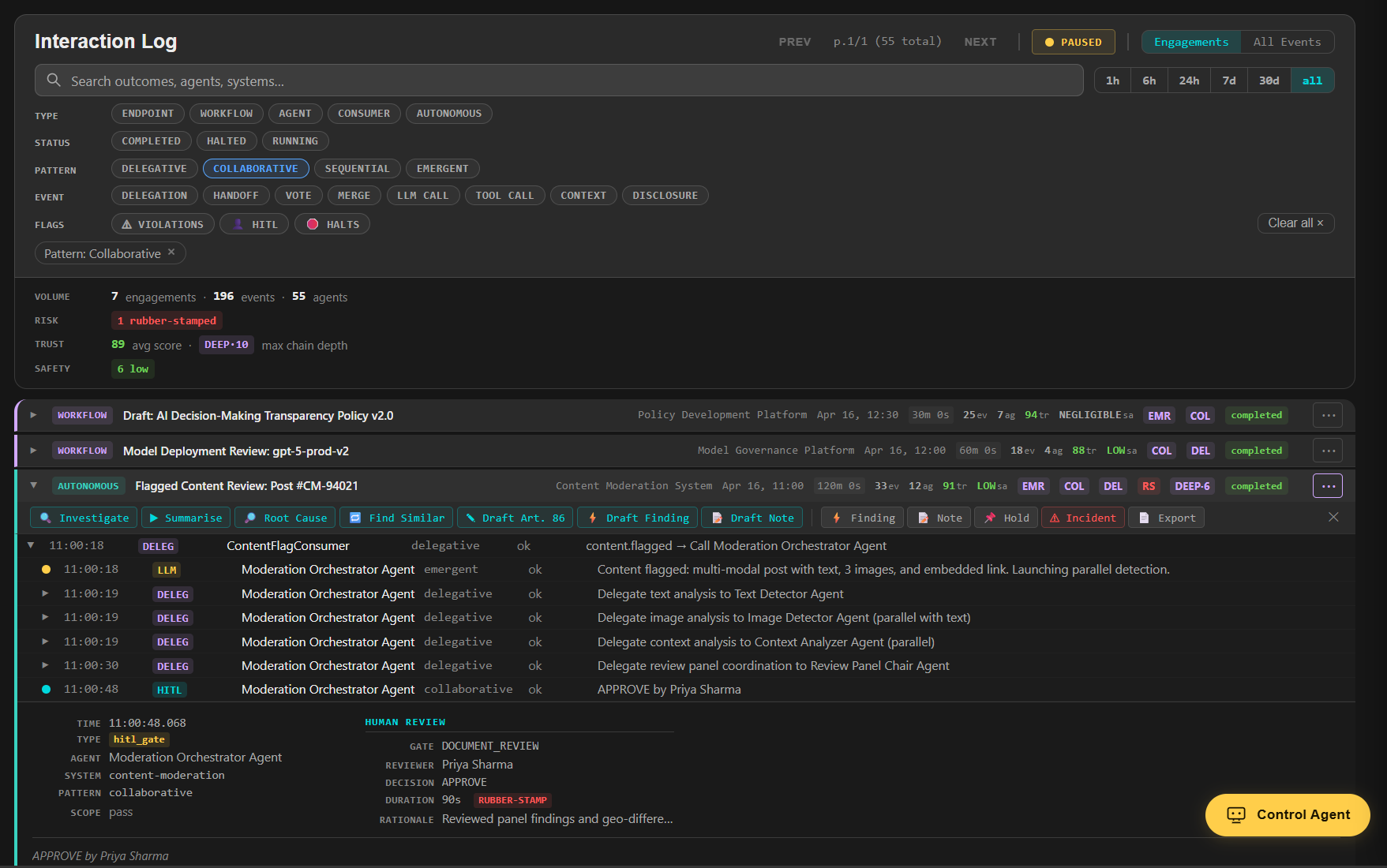The height and width of the screenshot is (868, 1387).
Task: Click the Incident alert icon
Action: [1055, 518]
